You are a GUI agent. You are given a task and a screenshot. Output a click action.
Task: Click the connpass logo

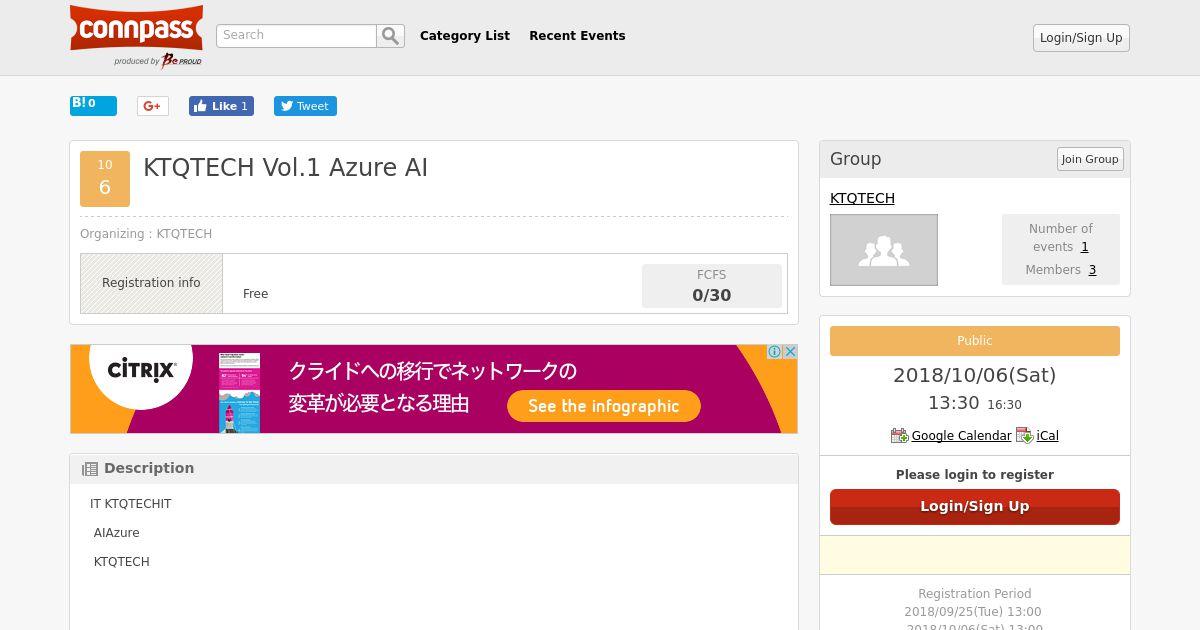tap(136, 36)
